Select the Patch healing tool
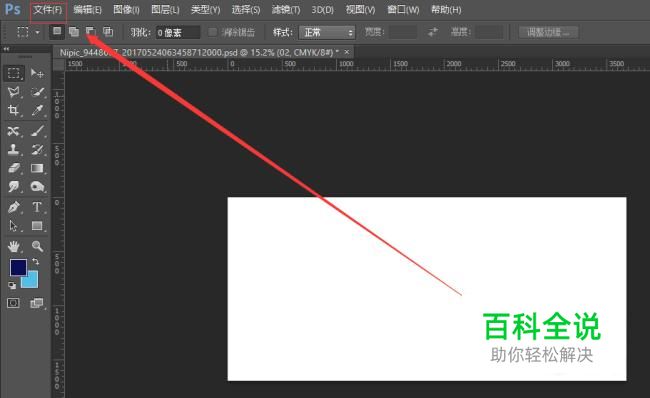Viewport: 650px width, 398px height. pos(14,131)
